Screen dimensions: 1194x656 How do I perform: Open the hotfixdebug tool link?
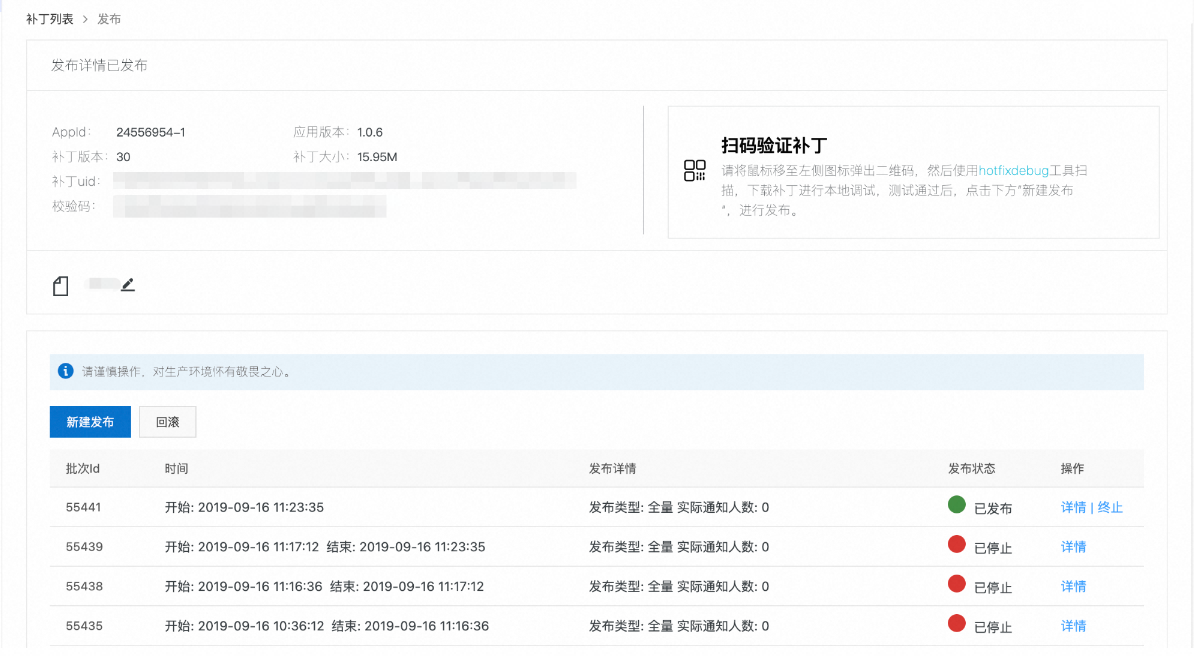click(x=1014, y=171)
